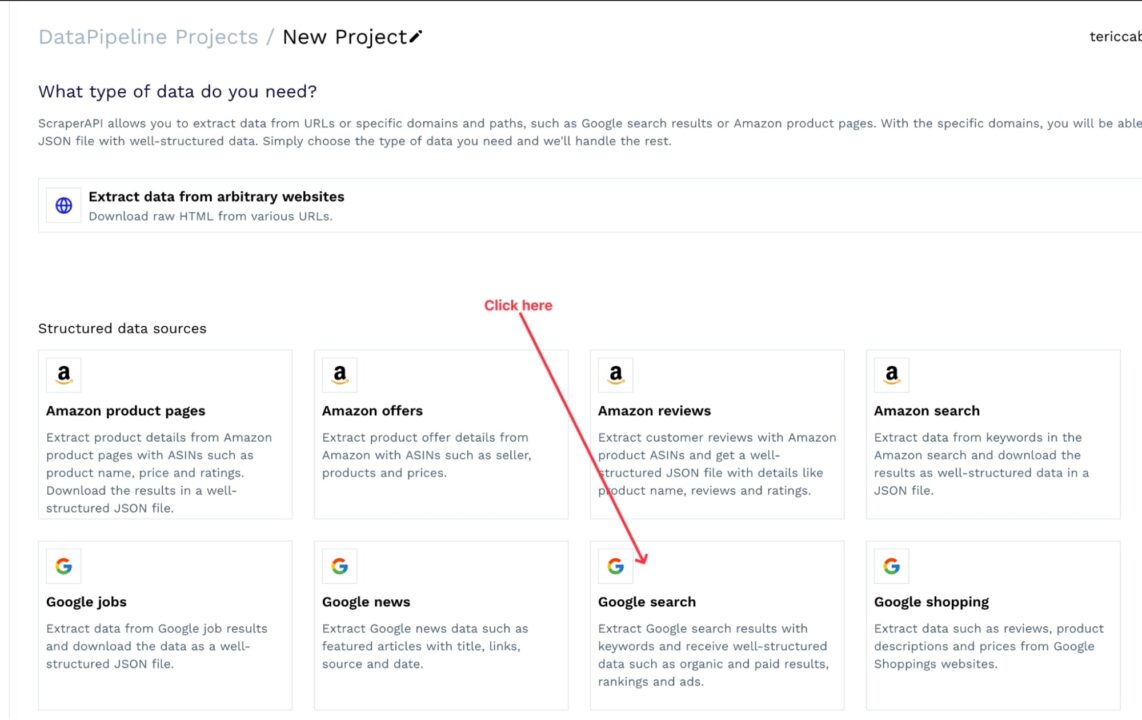Select the Google news title
Image resolution: width=1142 pixels, height=720 pixels.
pyautogui.click(x=366, y=602)
